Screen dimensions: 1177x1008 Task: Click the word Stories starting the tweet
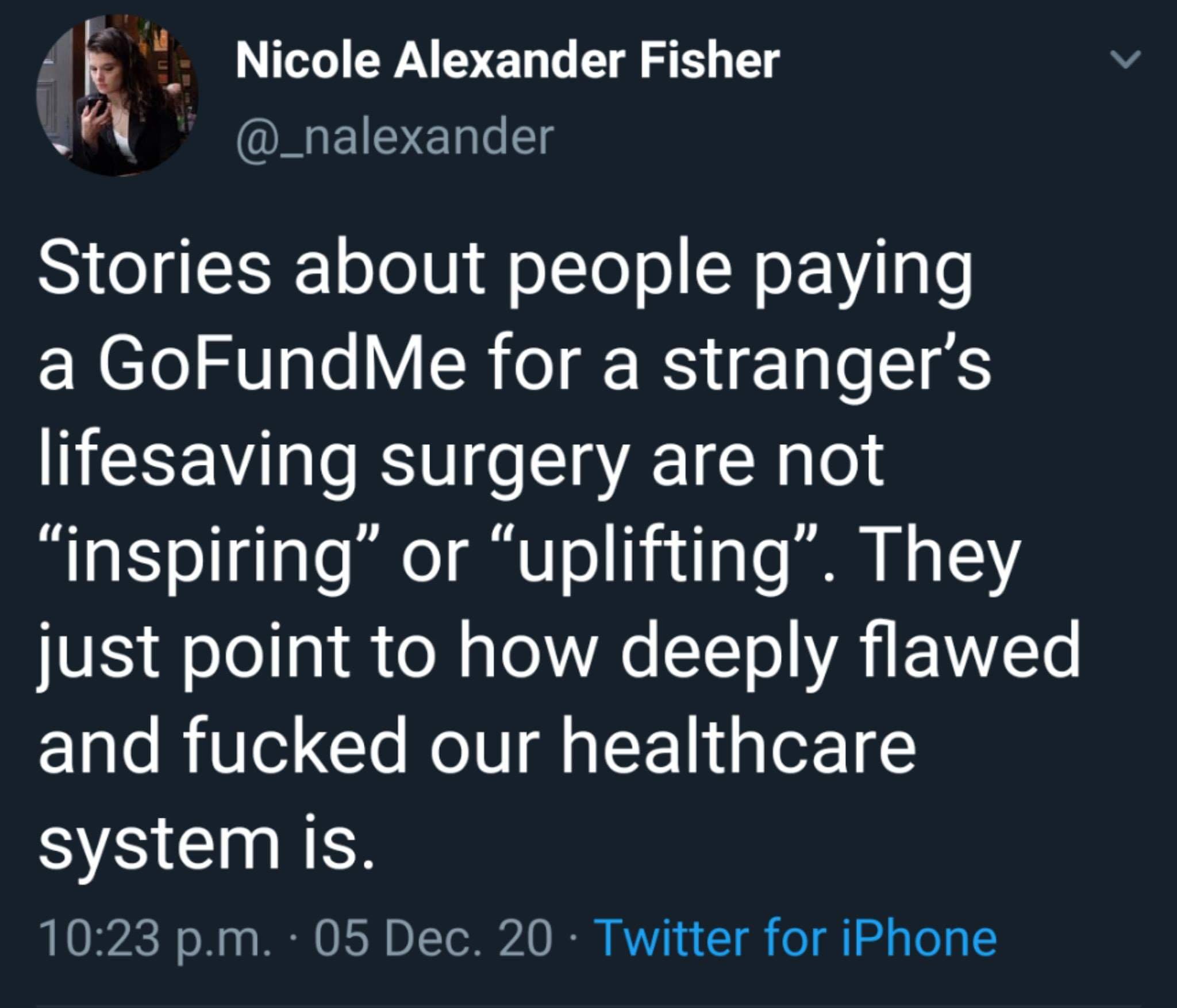(x=154, y=270)
